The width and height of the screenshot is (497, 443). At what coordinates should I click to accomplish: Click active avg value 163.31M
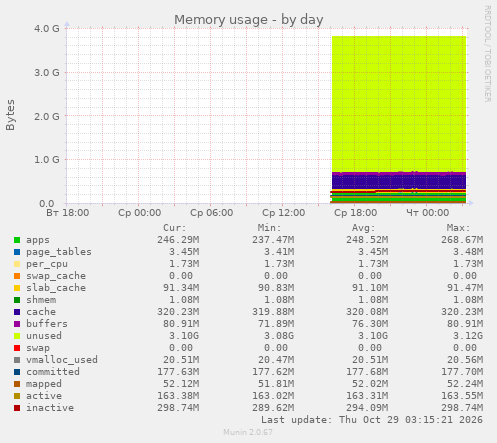(x=367, y=396)
